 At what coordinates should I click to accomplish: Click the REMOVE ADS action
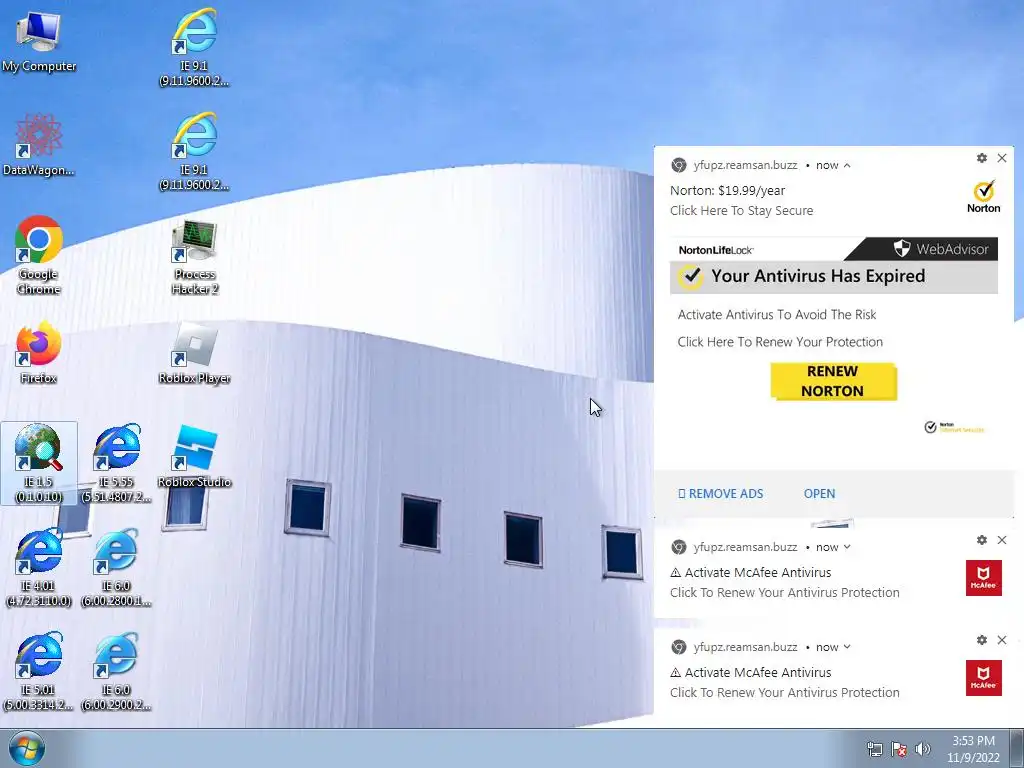(720, 494)
